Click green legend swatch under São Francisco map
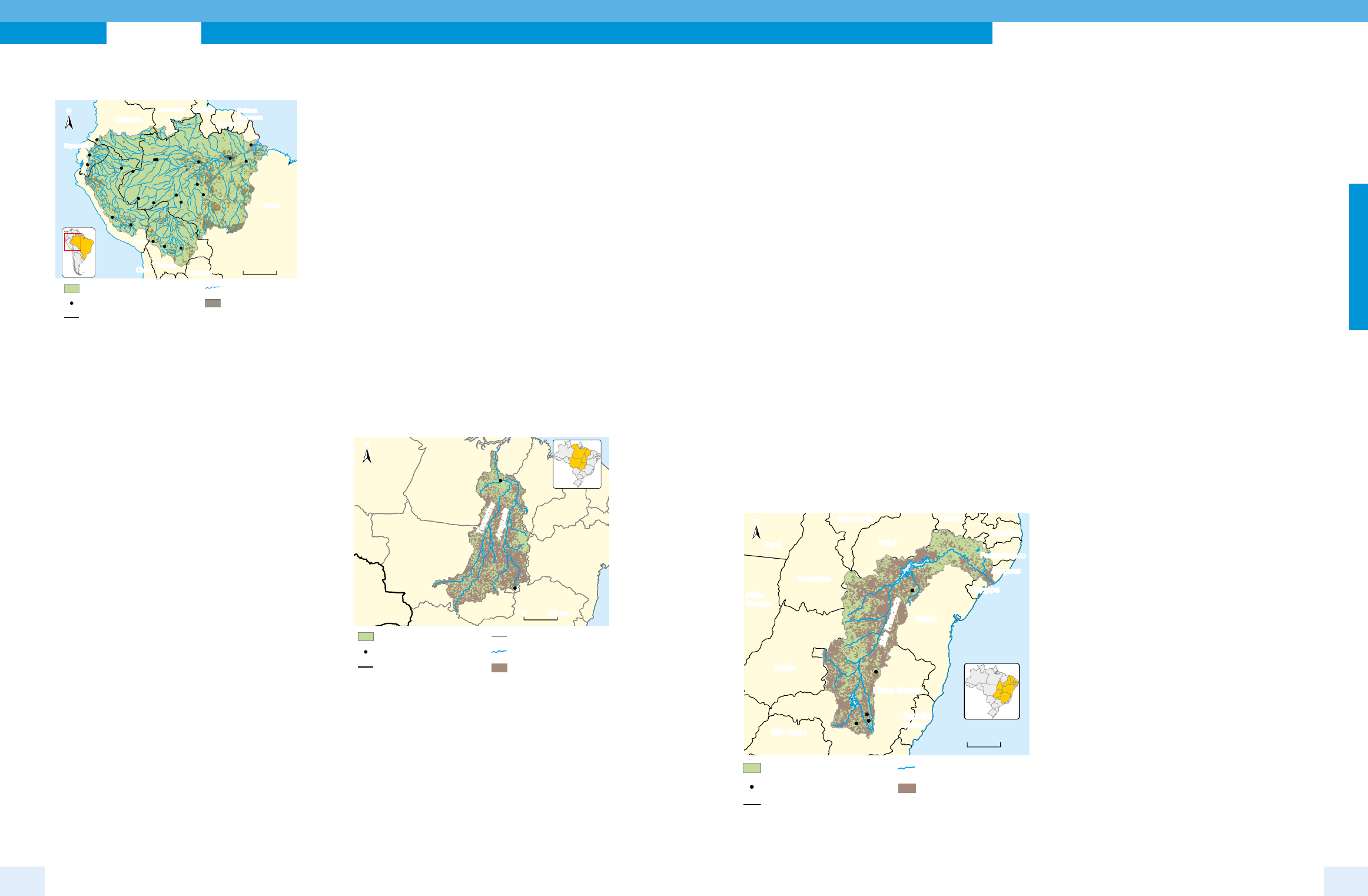Viewport: 1368px width, 896px height. tap(752, 768)
